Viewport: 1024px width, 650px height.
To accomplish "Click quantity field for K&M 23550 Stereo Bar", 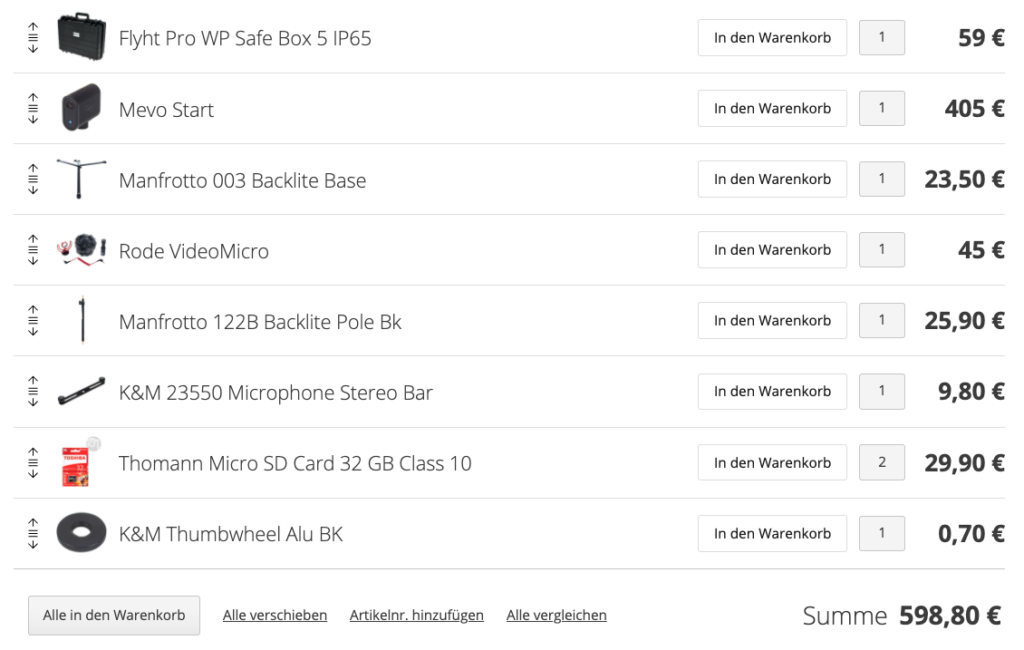I will pos(882,391).
